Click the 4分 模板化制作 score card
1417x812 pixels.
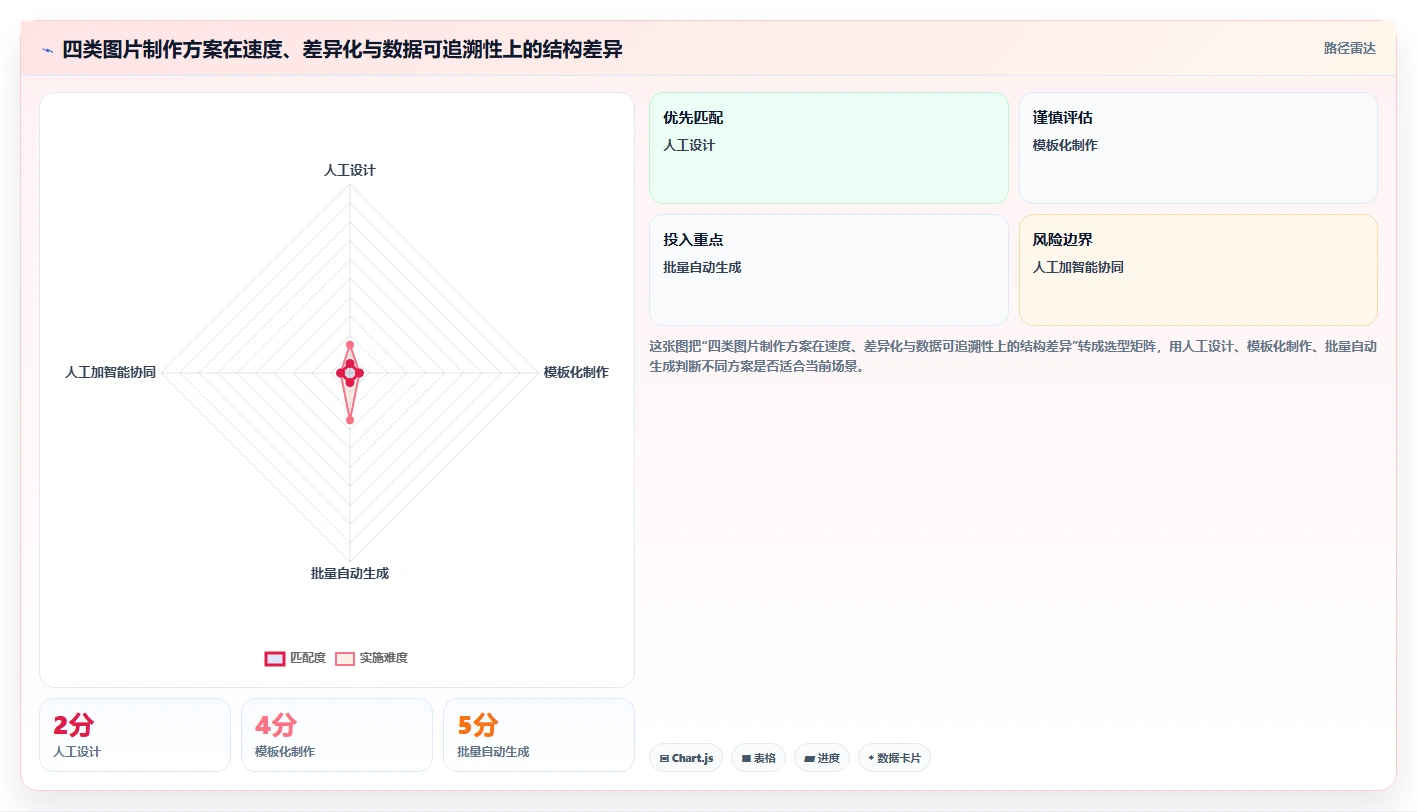337,735
